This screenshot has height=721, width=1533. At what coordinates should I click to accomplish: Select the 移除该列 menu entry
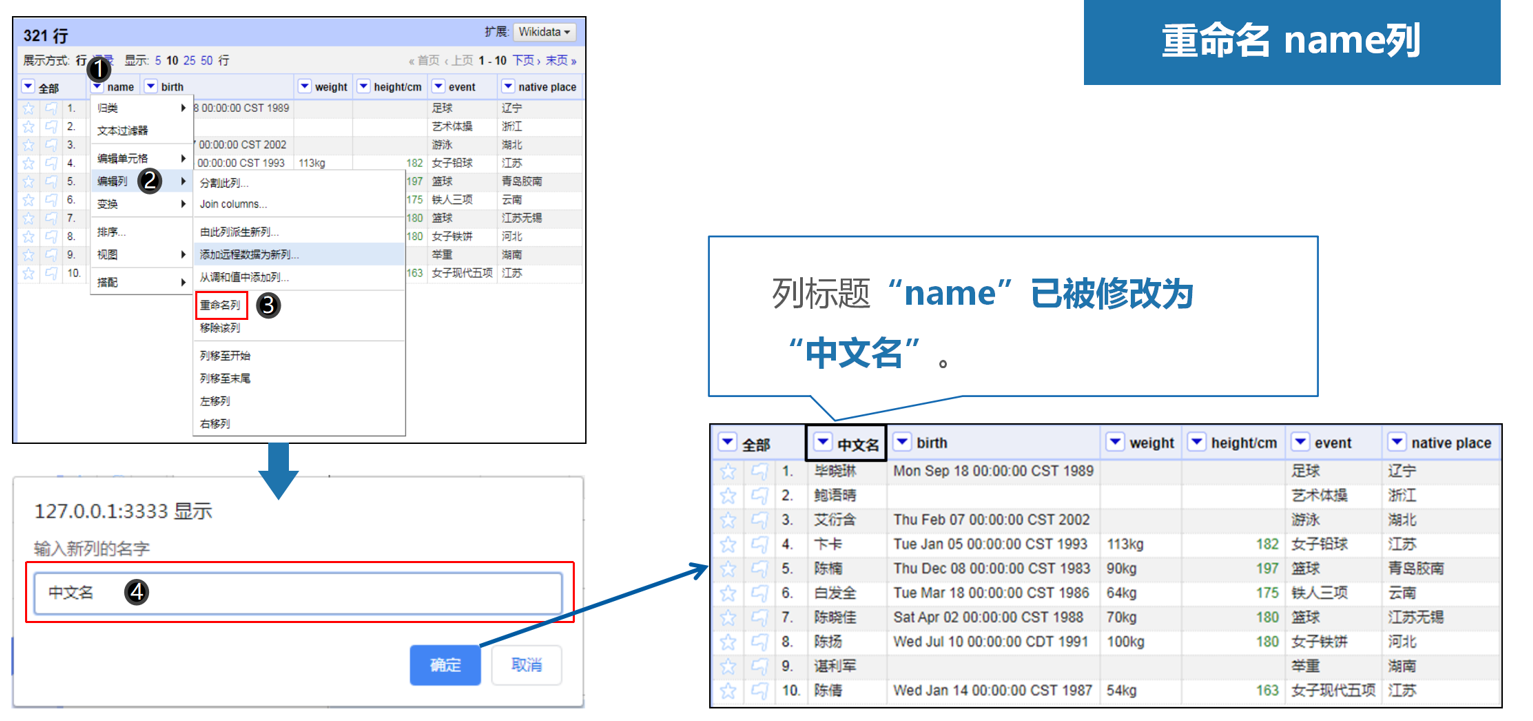(x=299, y=328)
